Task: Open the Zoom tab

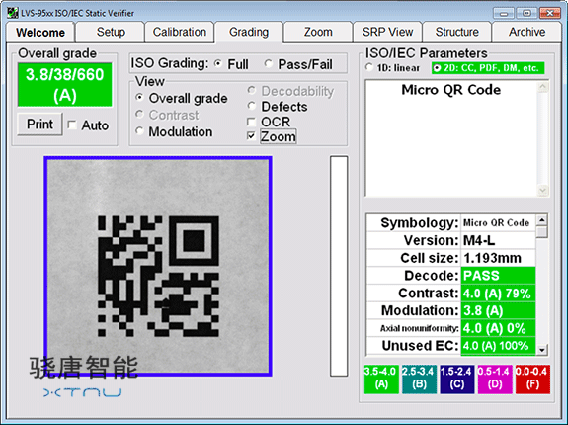Action: point(318,32)
